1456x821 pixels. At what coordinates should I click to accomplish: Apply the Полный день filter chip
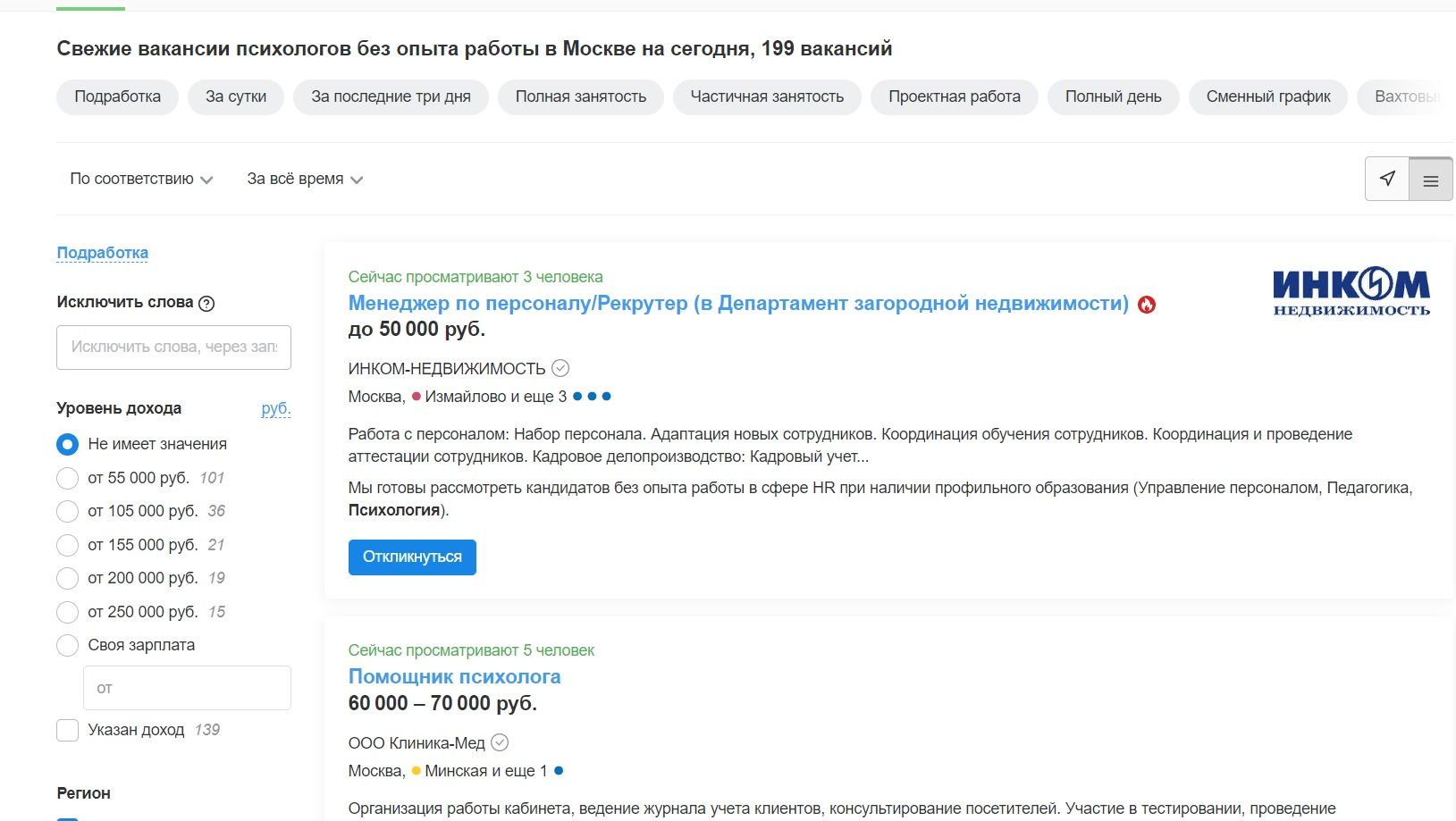pyautogui.click(x=1114, y=96)
